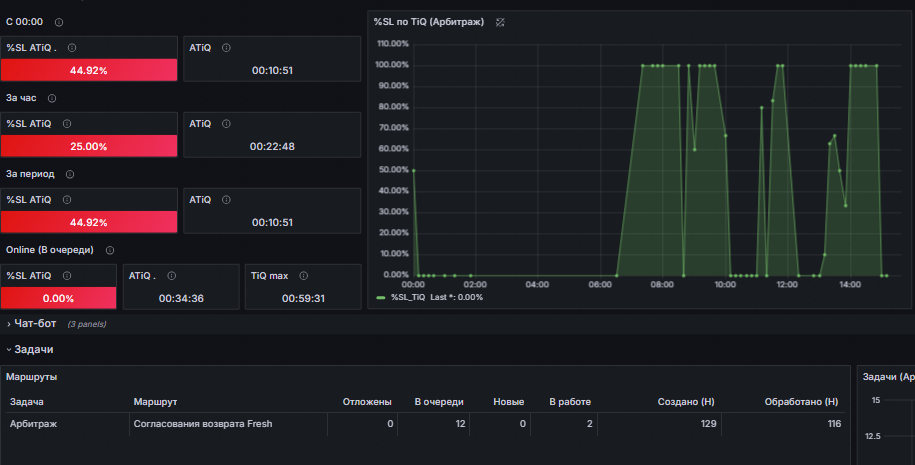Click the 00:22:48 ATiQ value

(x=272, y=146)
